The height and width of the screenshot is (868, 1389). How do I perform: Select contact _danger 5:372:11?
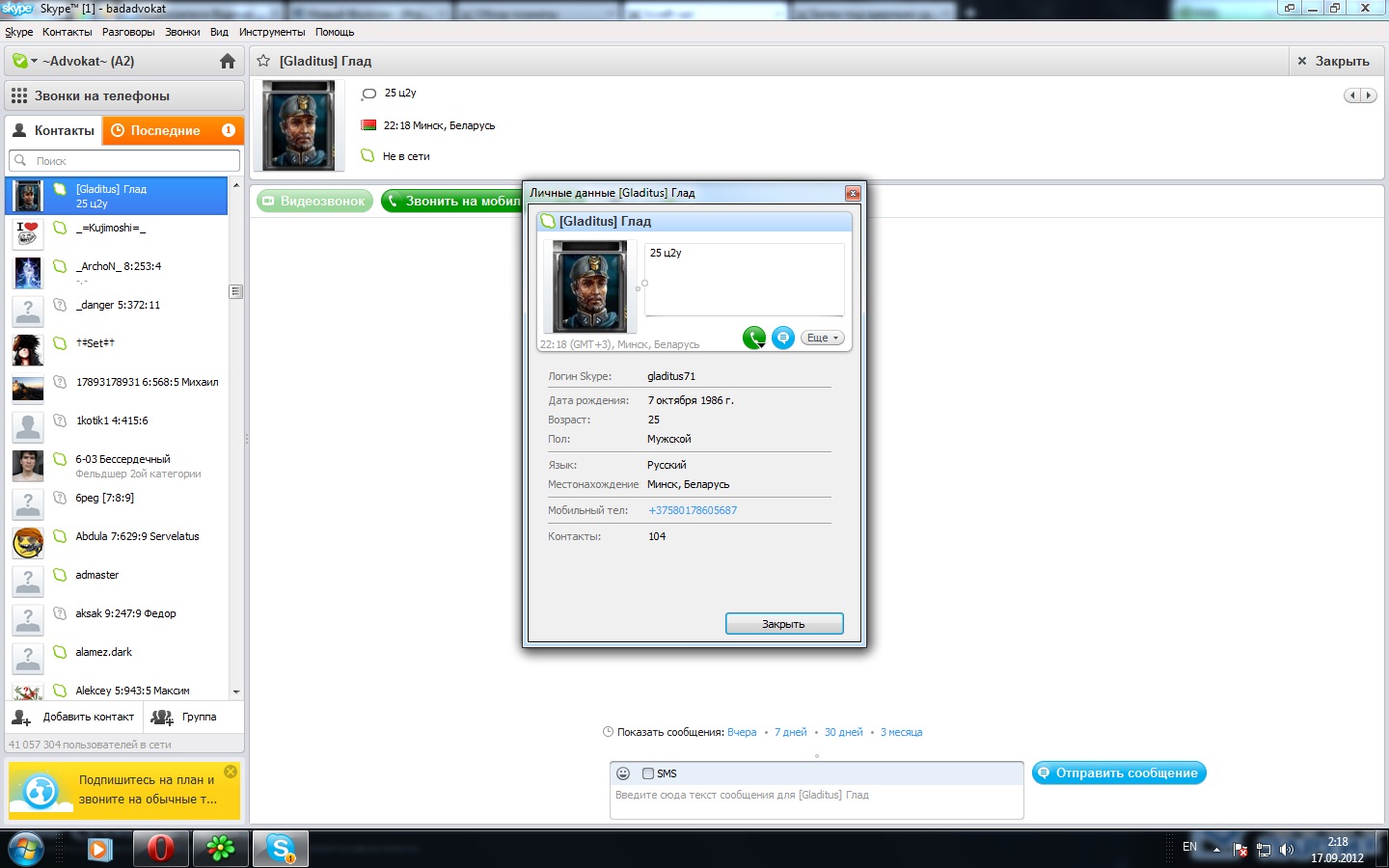pyautogui.click(x=117, y=311)
